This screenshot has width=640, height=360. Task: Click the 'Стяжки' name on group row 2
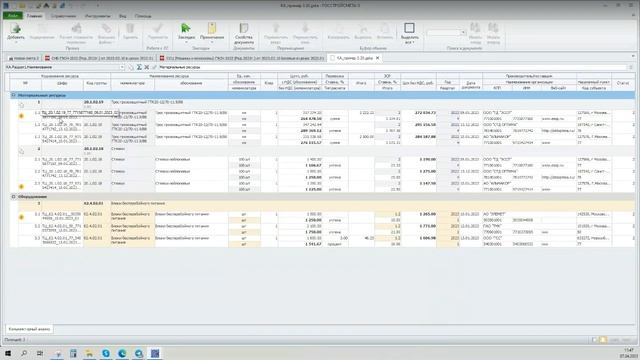coord(118,149)
